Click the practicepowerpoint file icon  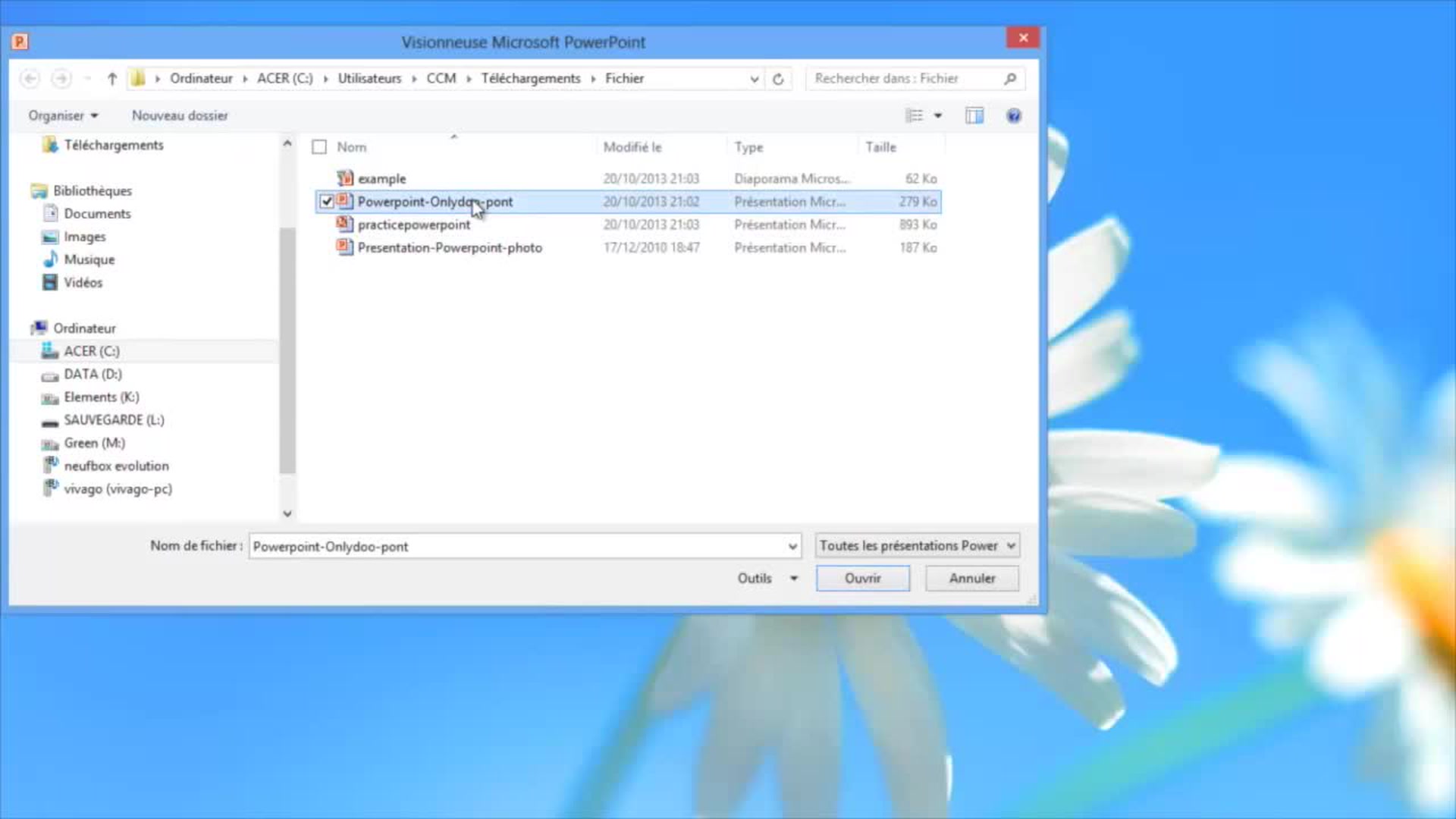tap(345, 224)
